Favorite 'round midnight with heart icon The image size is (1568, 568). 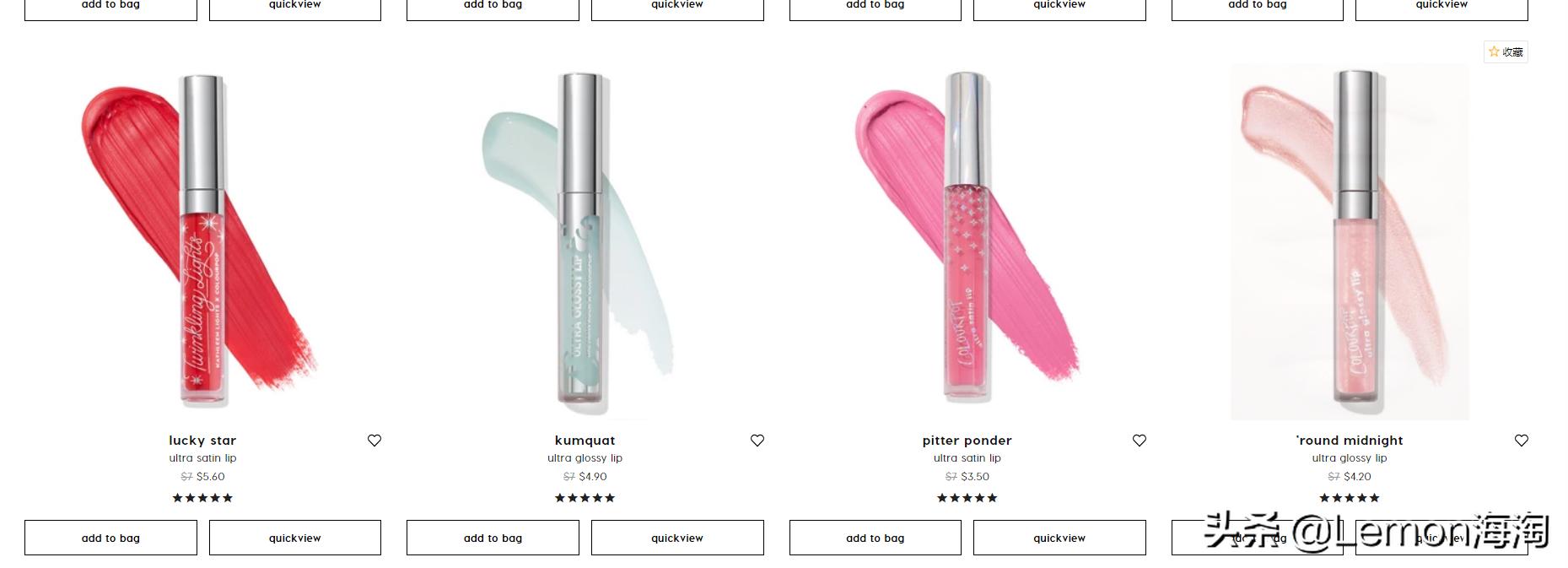(1522, 441)
